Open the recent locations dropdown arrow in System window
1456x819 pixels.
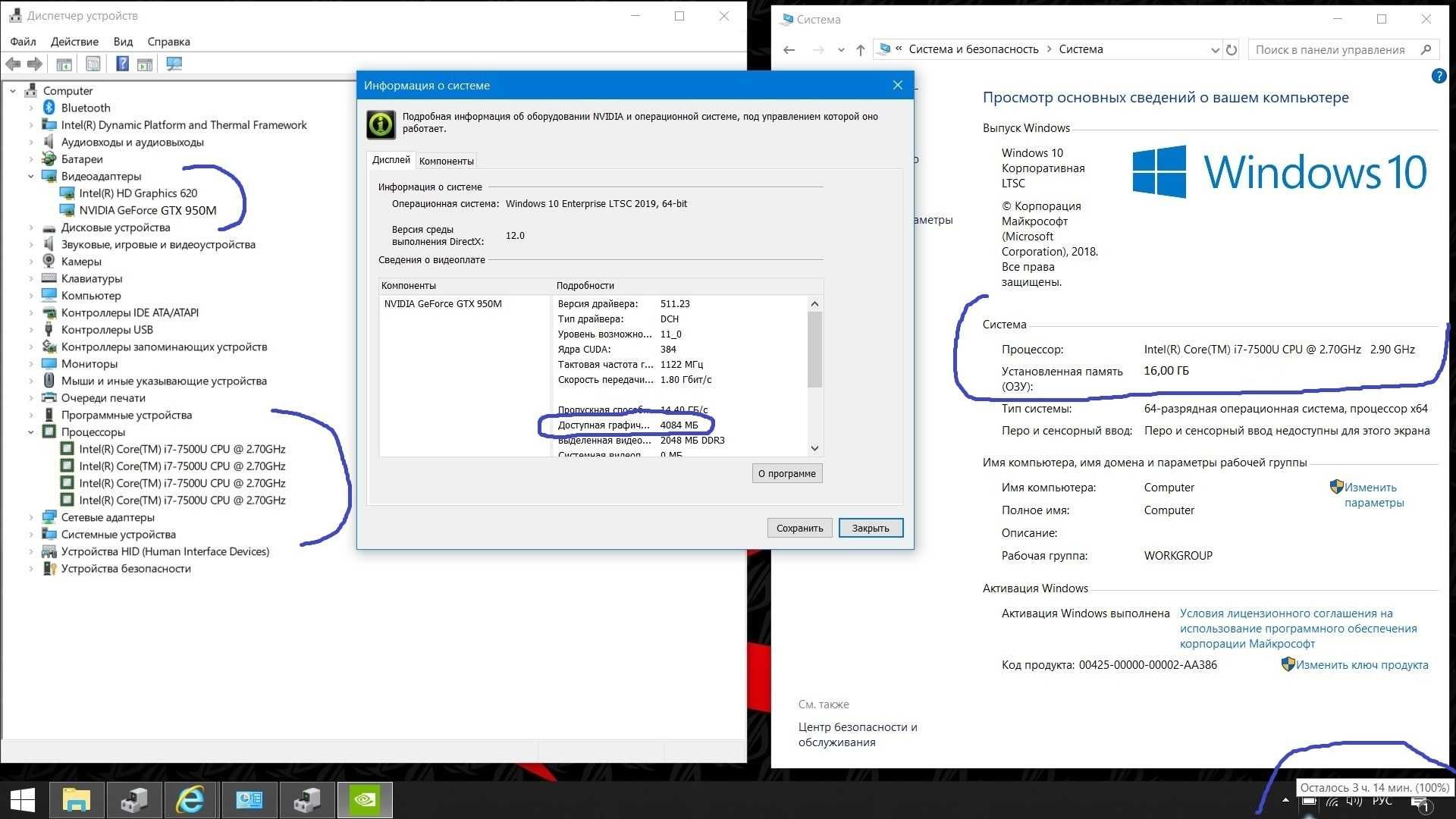(x=841, y=50)
